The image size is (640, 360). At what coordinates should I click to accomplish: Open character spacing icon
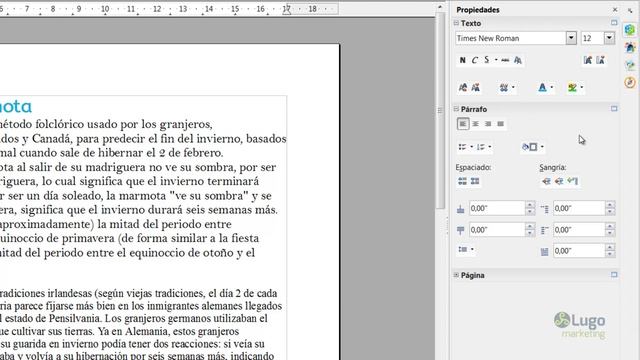tap(504, 87)
